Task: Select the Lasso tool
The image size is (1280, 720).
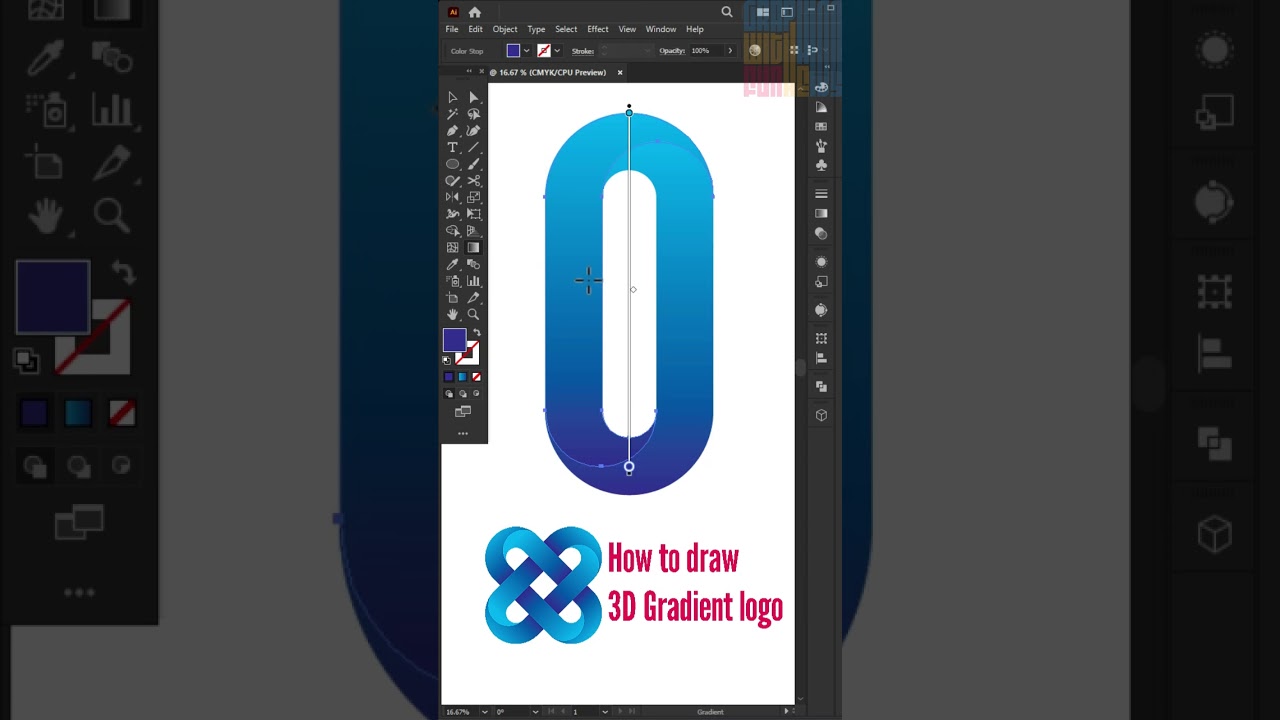Action: click(x=473, y=114)
